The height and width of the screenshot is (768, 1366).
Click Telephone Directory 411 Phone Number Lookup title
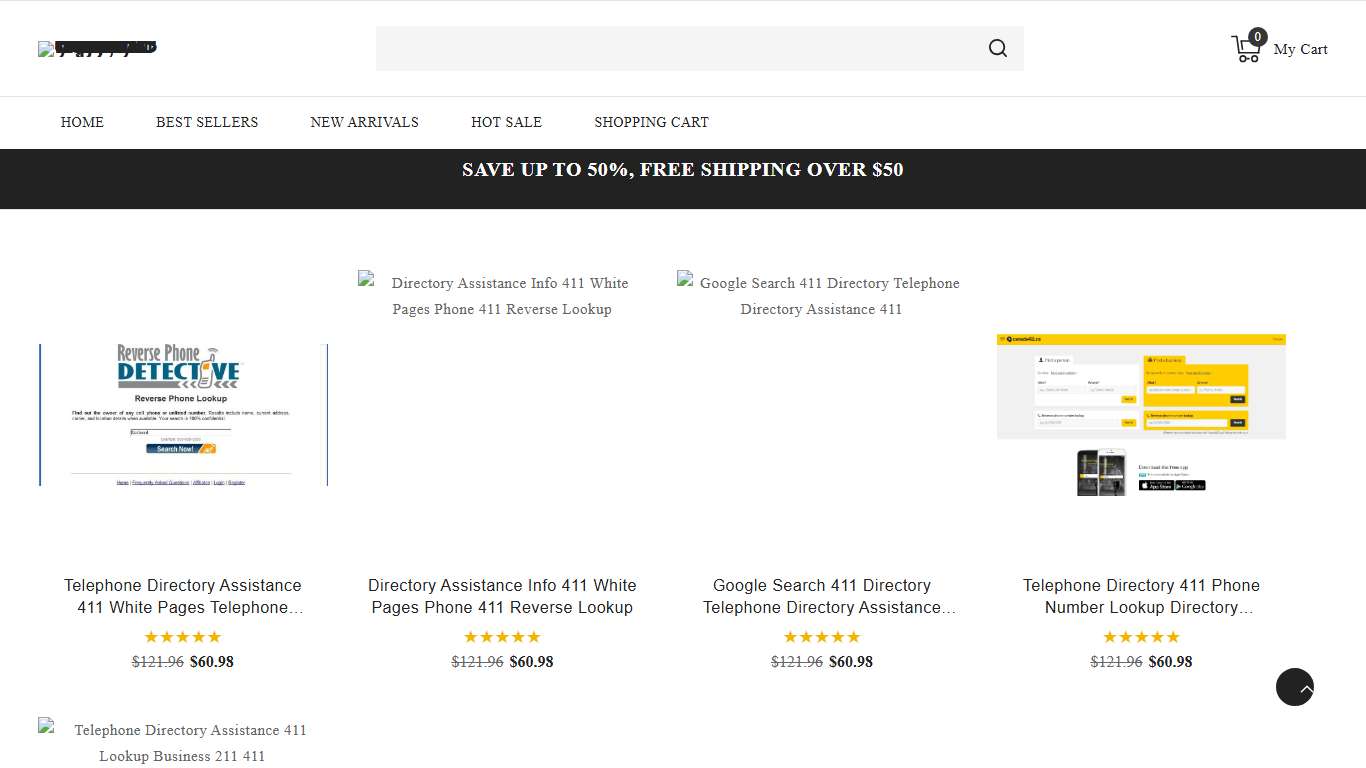pos(1141,596)
